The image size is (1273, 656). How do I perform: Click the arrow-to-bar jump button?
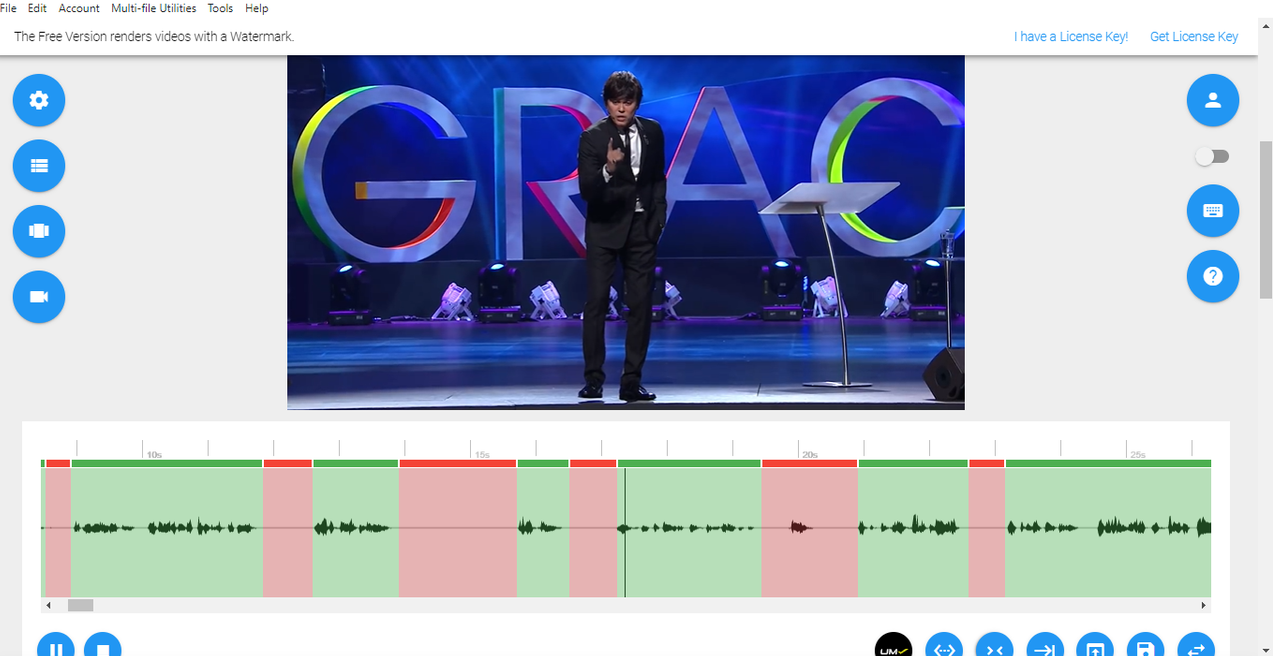pyautogui.click(x=1045, y=645)
